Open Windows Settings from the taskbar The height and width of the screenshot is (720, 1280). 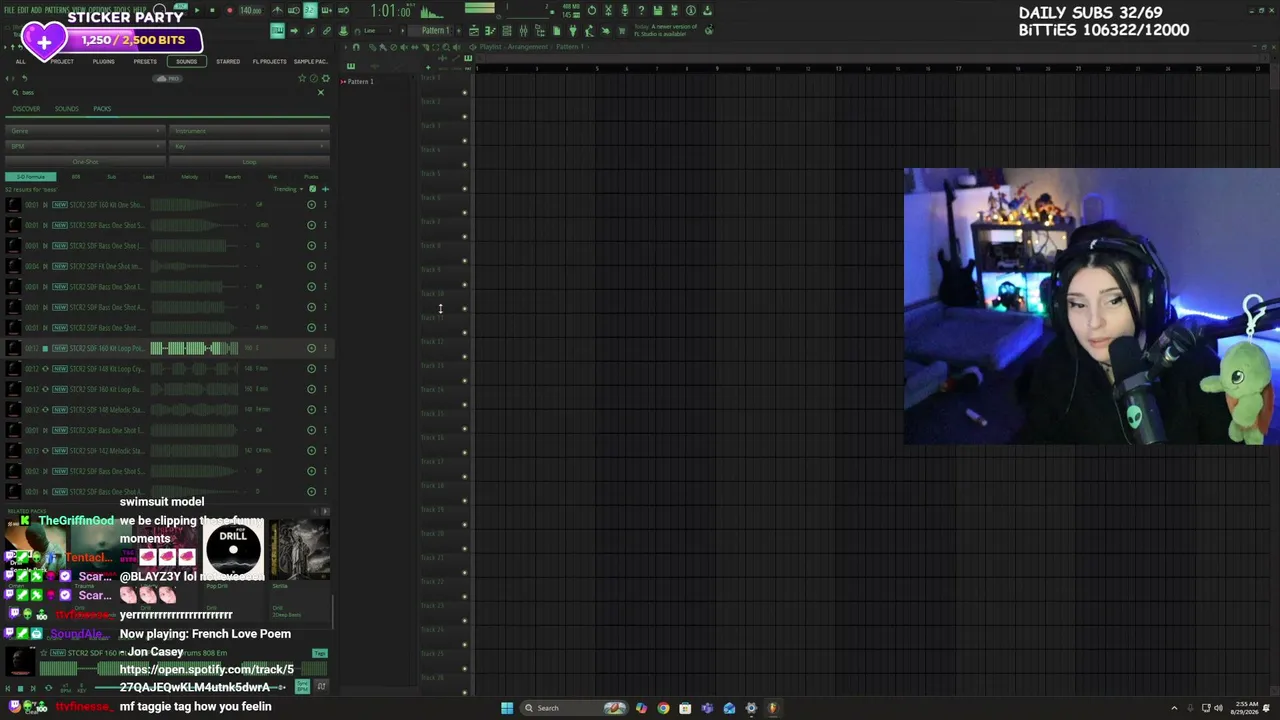(751, 708)
